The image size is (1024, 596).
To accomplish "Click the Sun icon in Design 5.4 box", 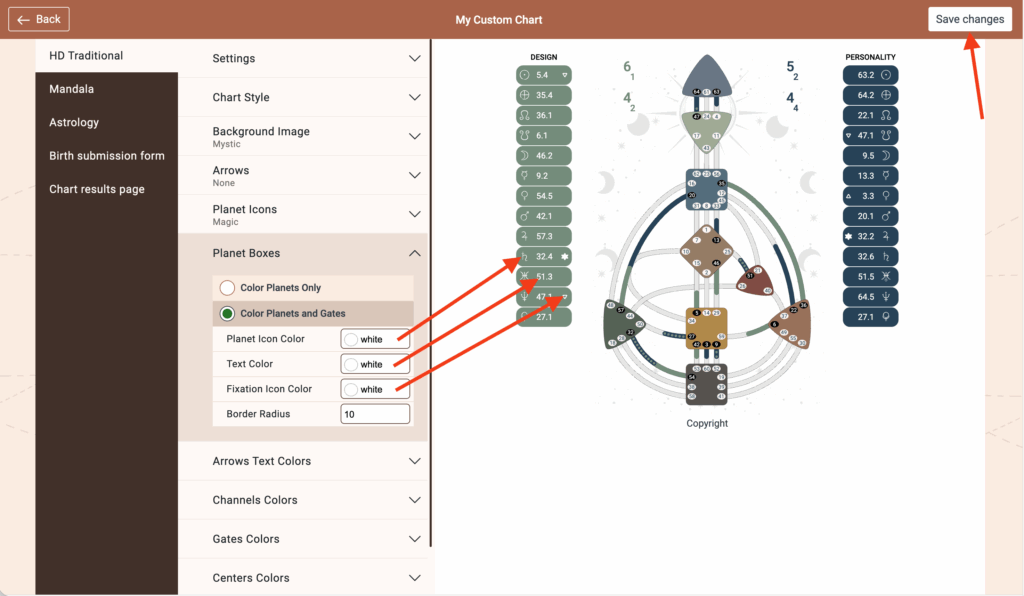I will (526, 75).
